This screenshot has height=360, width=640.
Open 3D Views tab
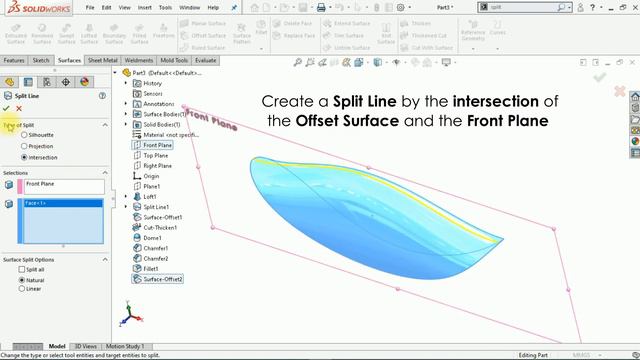85,346
